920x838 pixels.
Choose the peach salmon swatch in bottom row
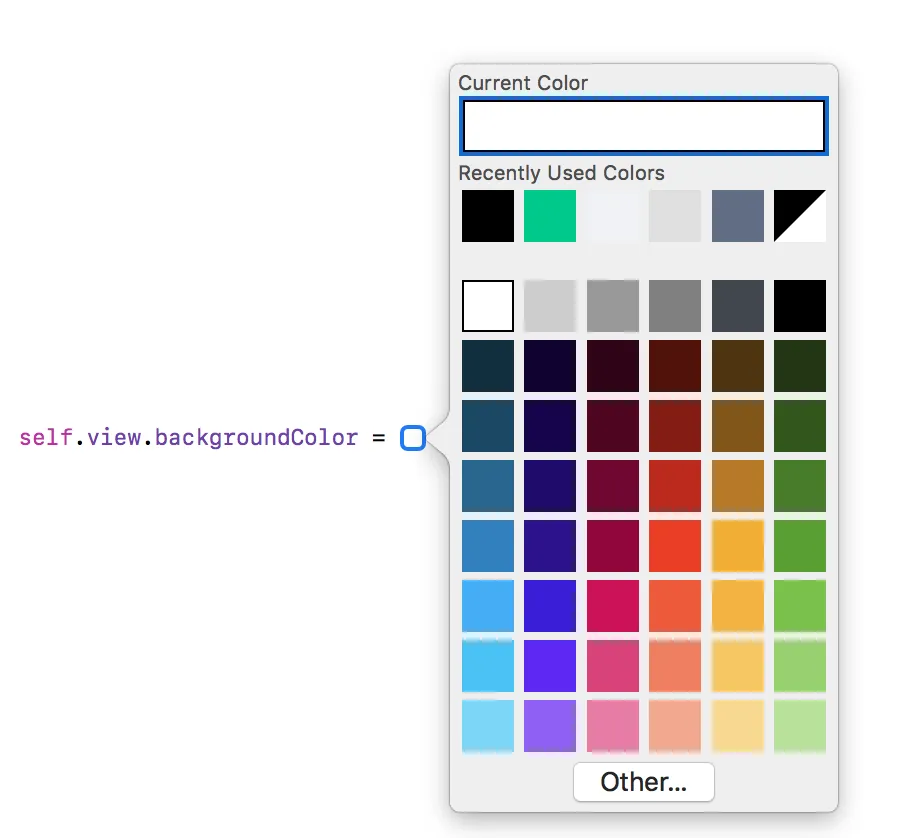[x=675, y=726]
